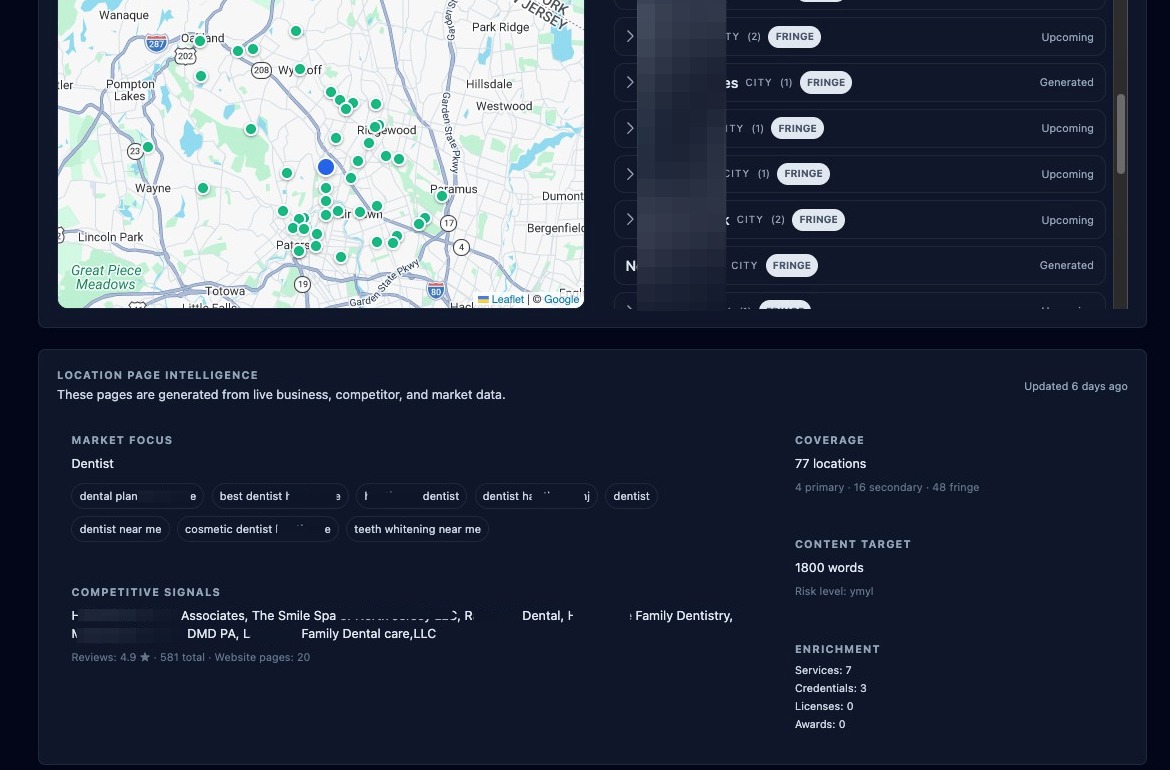1170x770 pixels.
Task: Click the Route 19 shield on the map
Action: (302, 284)
